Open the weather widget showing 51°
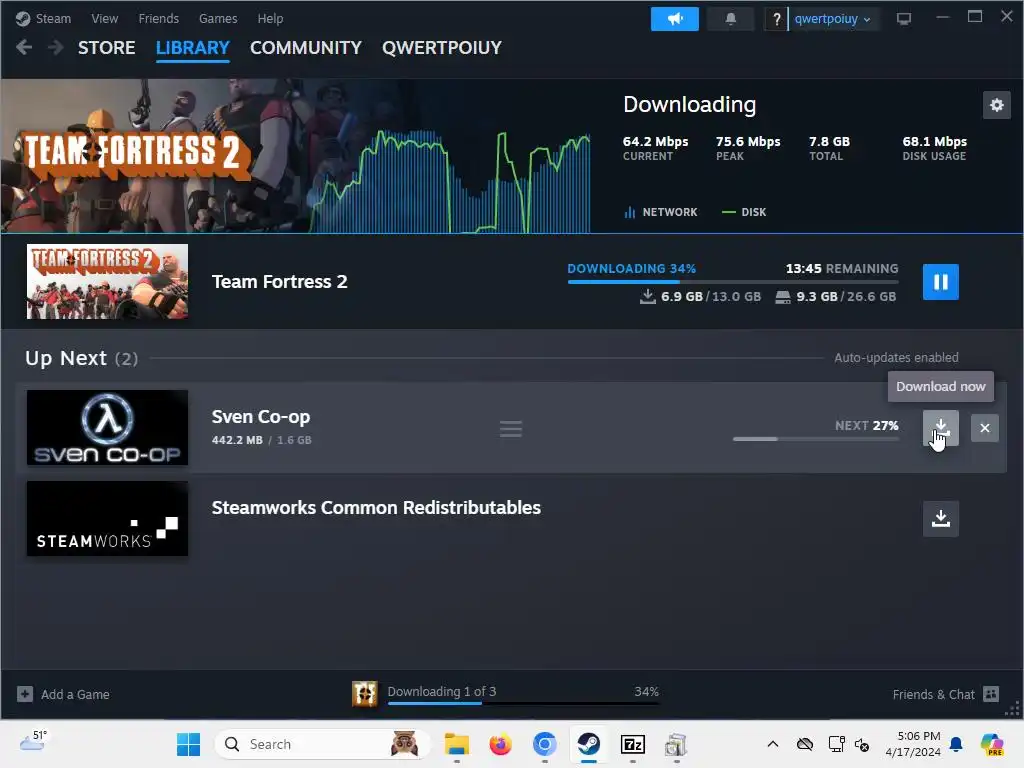 [x=33, y=741]
